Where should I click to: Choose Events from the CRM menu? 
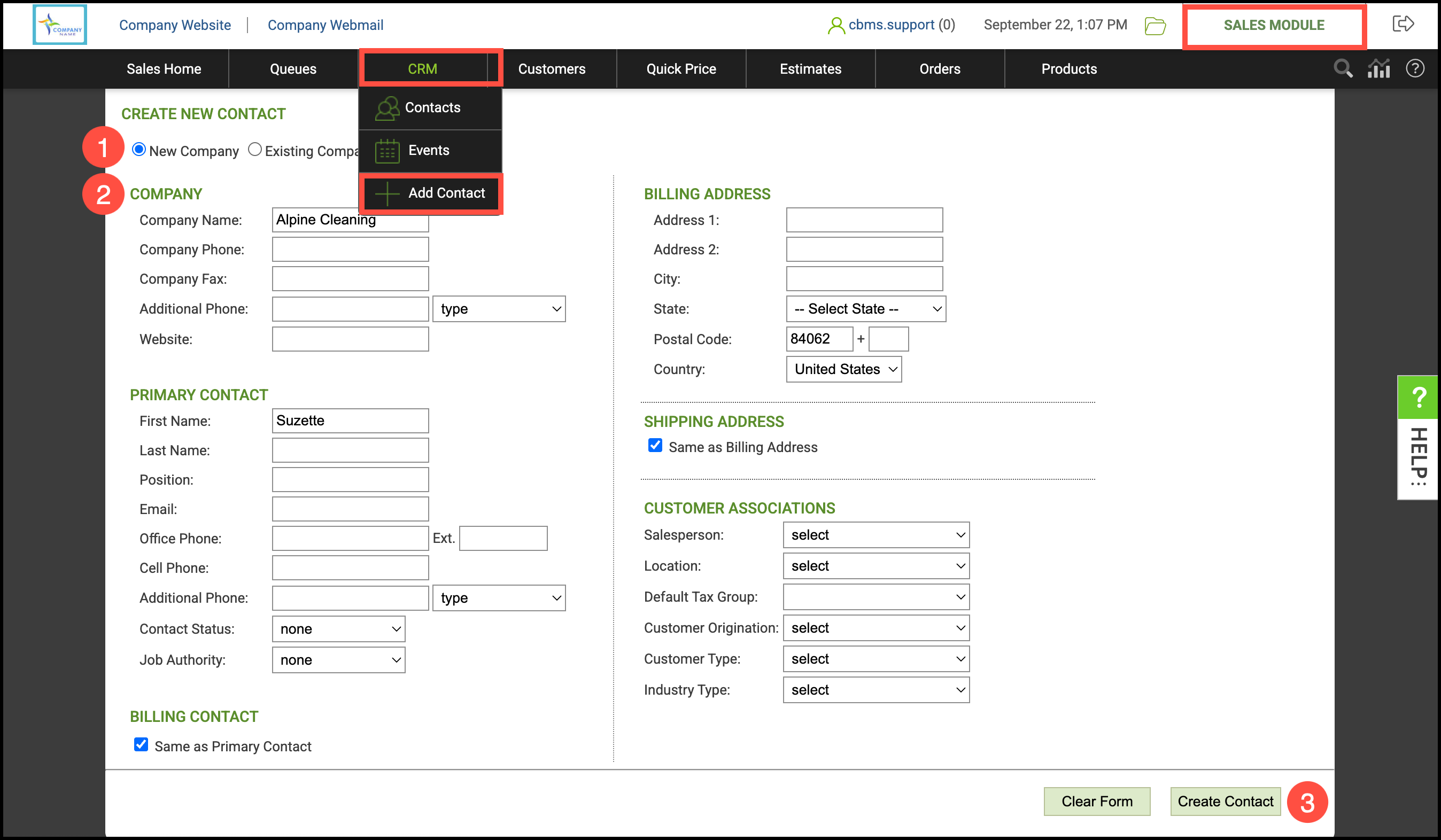click(x=429, y=150)
